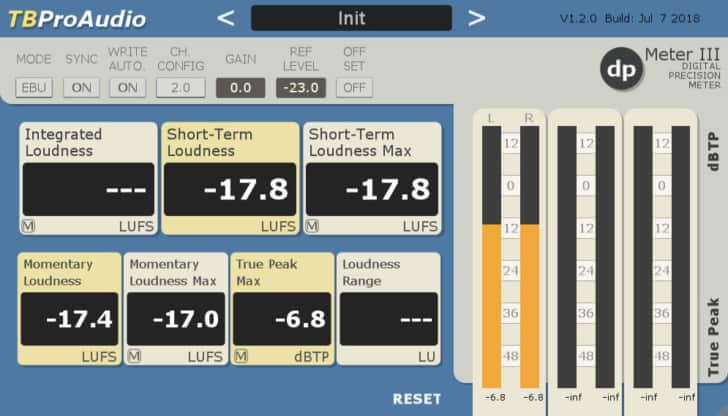This screenshot has width=728, height=416.
Task: Toggle the OFFSET OFF button
Action: [354, 88]
